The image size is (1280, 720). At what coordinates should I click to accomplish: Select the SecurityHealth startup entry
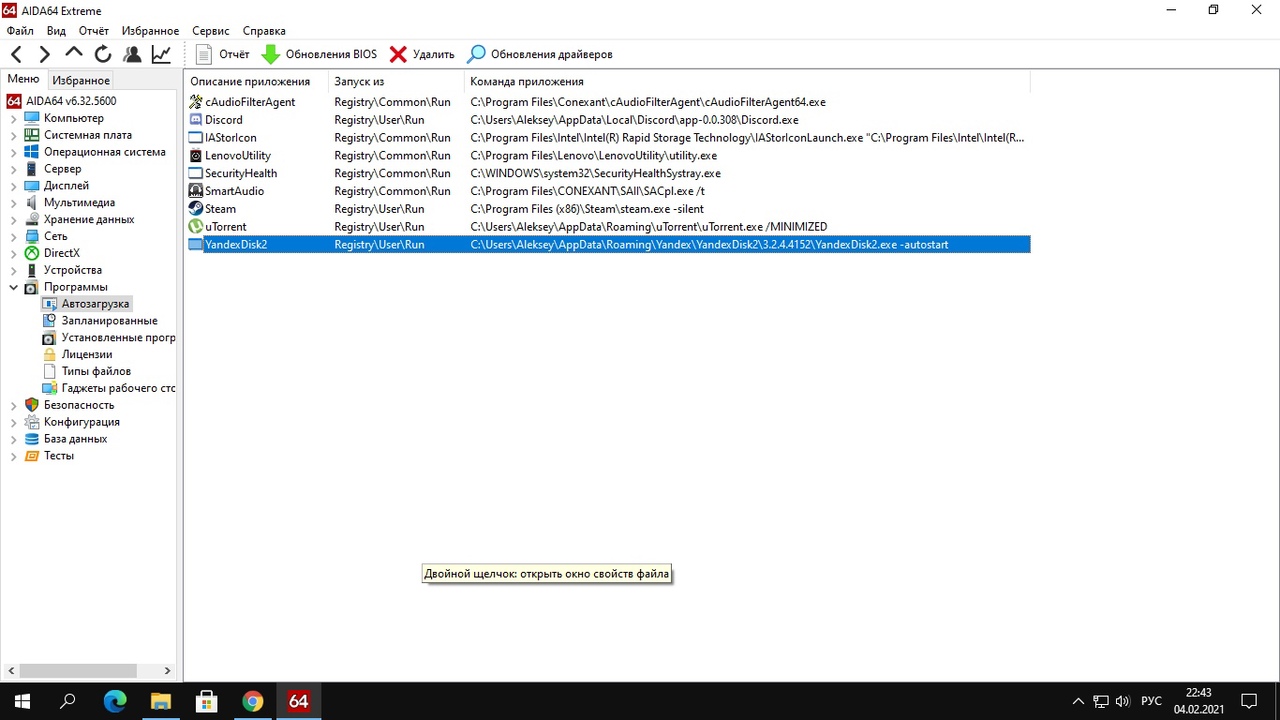click(608, 173)
